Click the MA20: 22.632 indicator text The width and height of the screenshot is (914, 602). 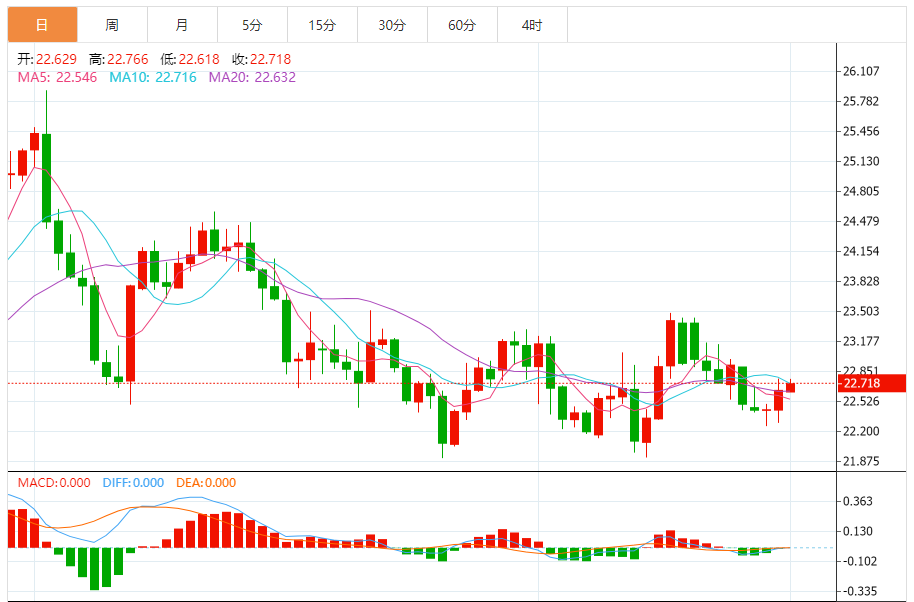(x=252, y=78)
